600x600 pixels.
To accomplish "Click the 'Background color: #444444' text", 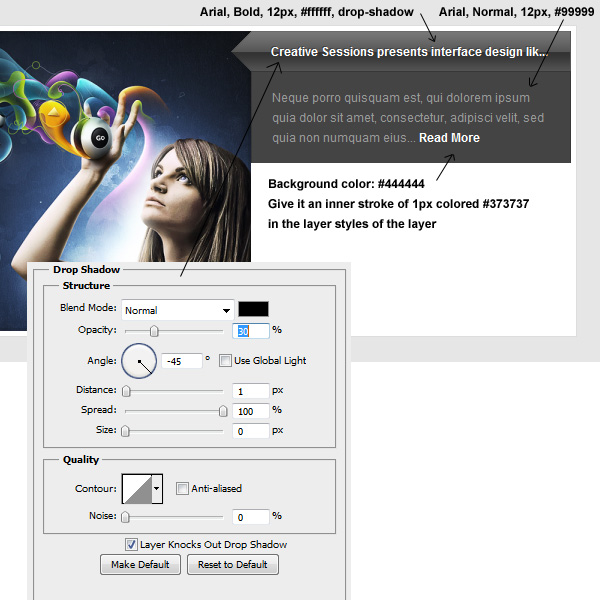I will 346,184.
